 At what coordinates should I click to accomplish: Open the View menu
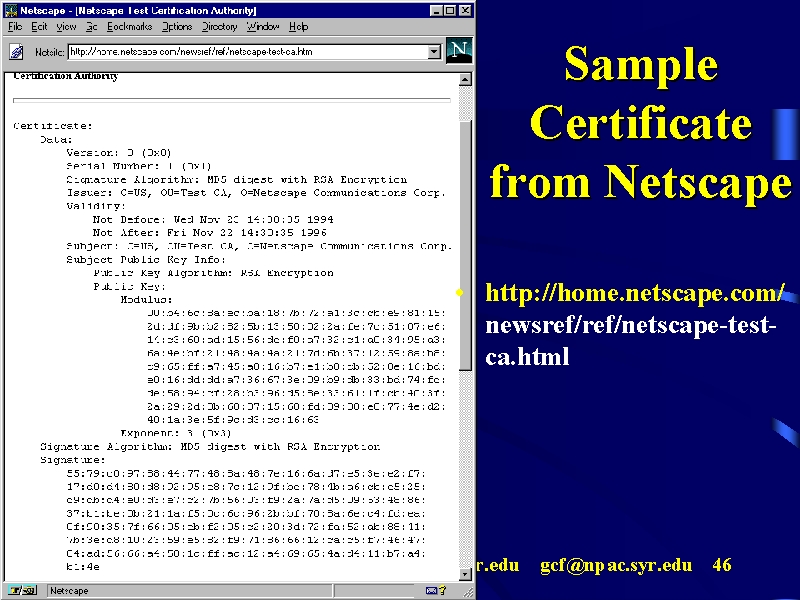pyautogui.click(x=66, y=27)
